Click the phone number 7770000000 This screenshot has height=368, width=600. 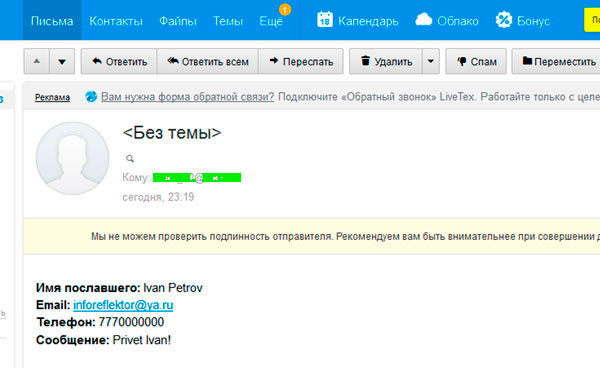131,322
